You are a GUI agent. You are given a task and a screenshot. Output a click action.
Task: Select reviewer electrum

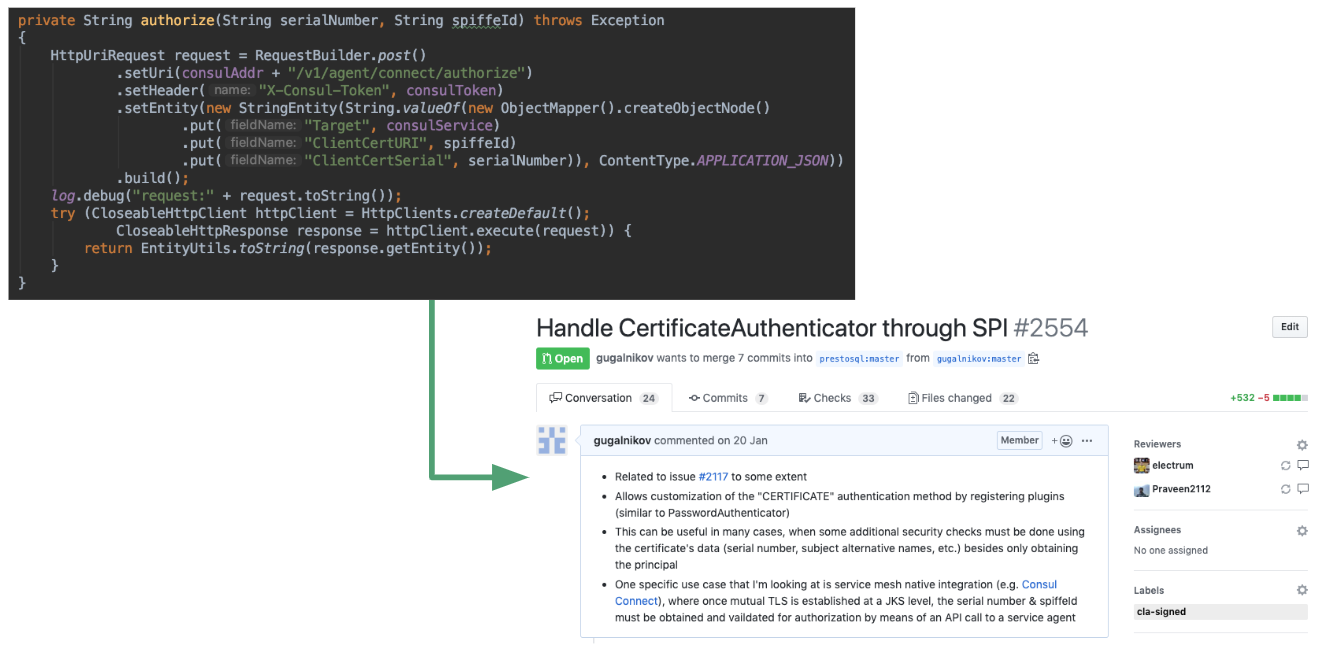click(1173, 465)
